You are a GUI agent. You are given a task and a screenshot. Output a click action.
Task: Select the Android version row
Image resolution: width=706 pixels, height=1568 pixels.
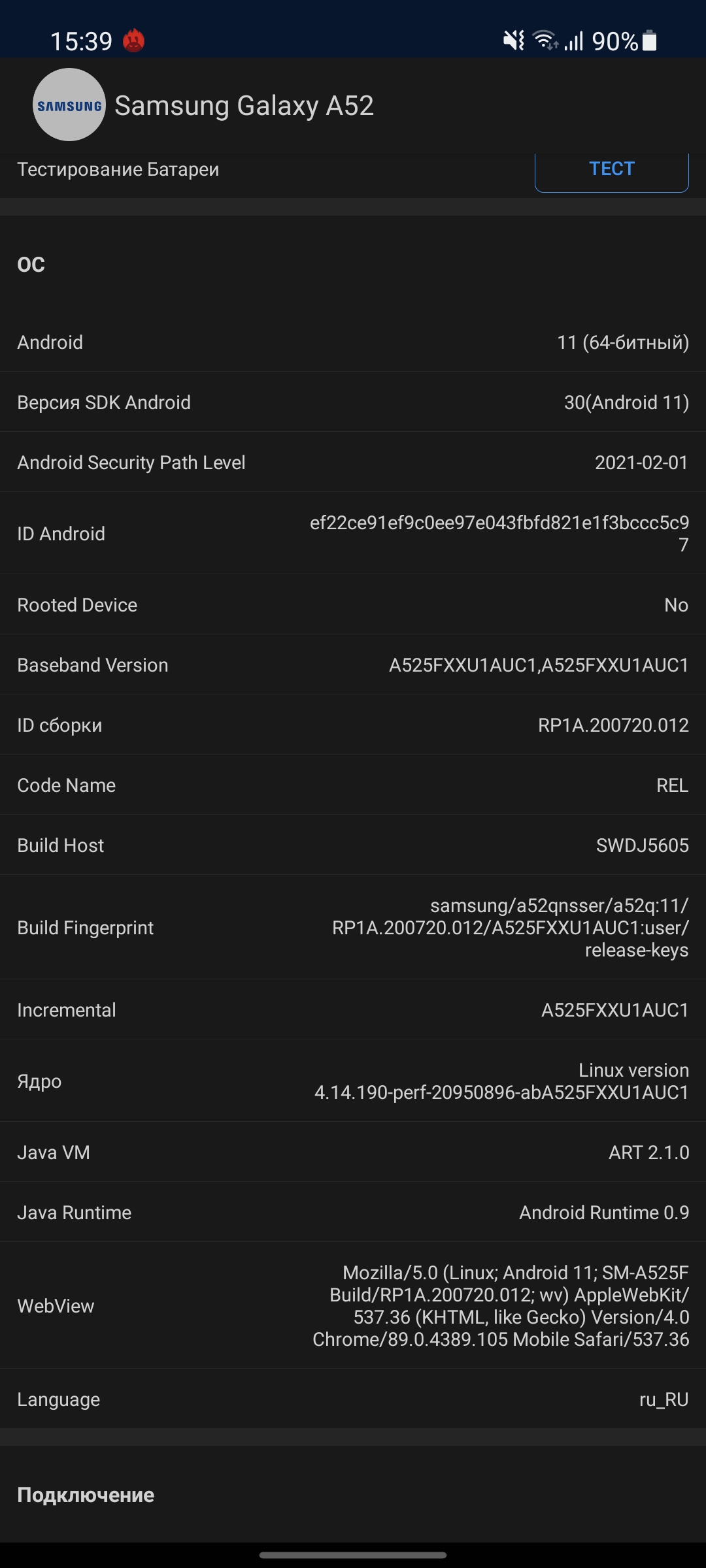pos(353,342)
